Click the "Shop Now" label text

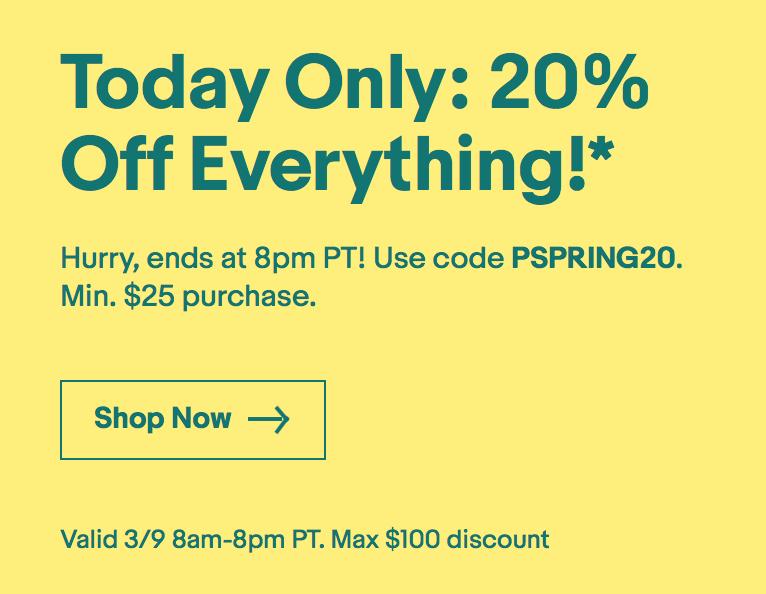pos(163,419)
